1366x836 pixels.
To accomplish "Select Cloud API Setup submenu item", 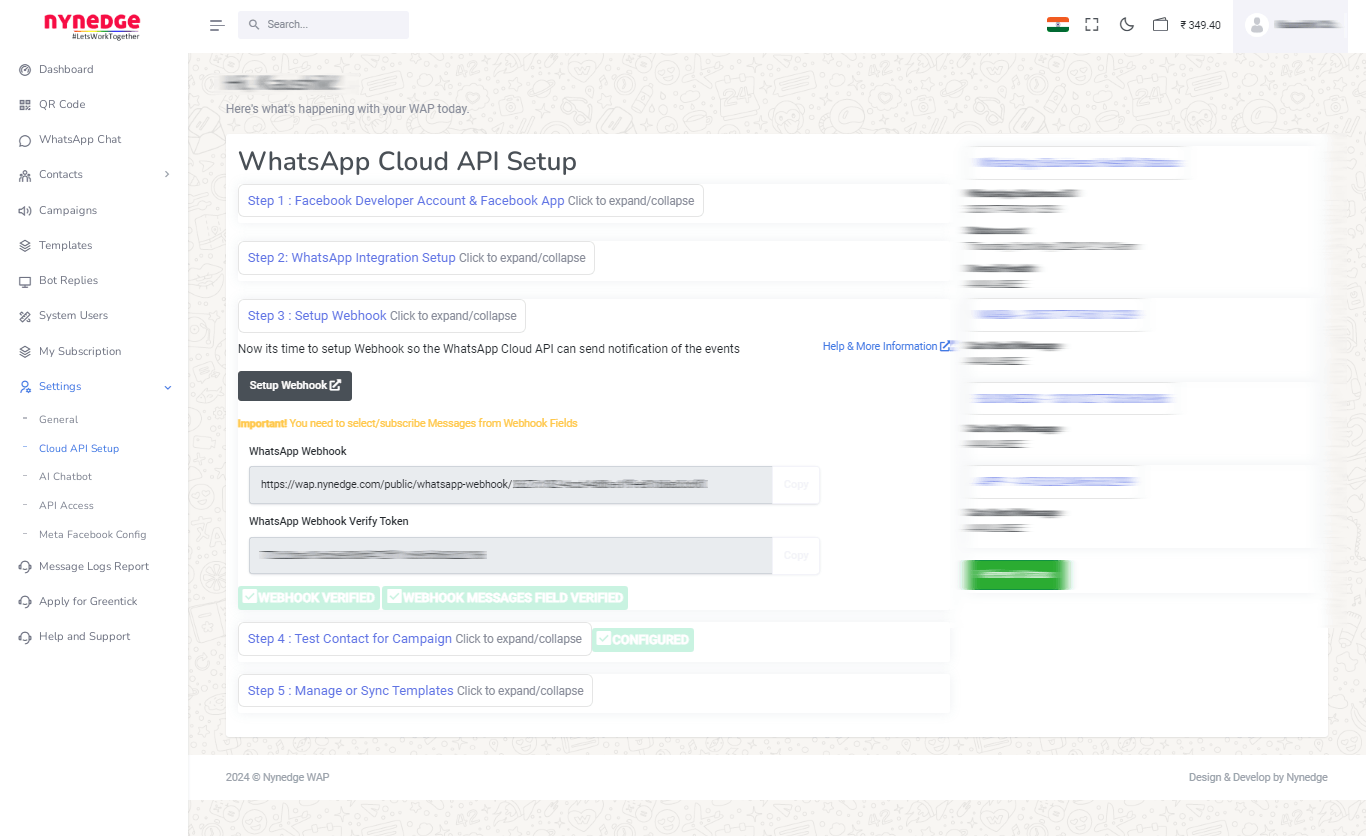I will (79, 449).
